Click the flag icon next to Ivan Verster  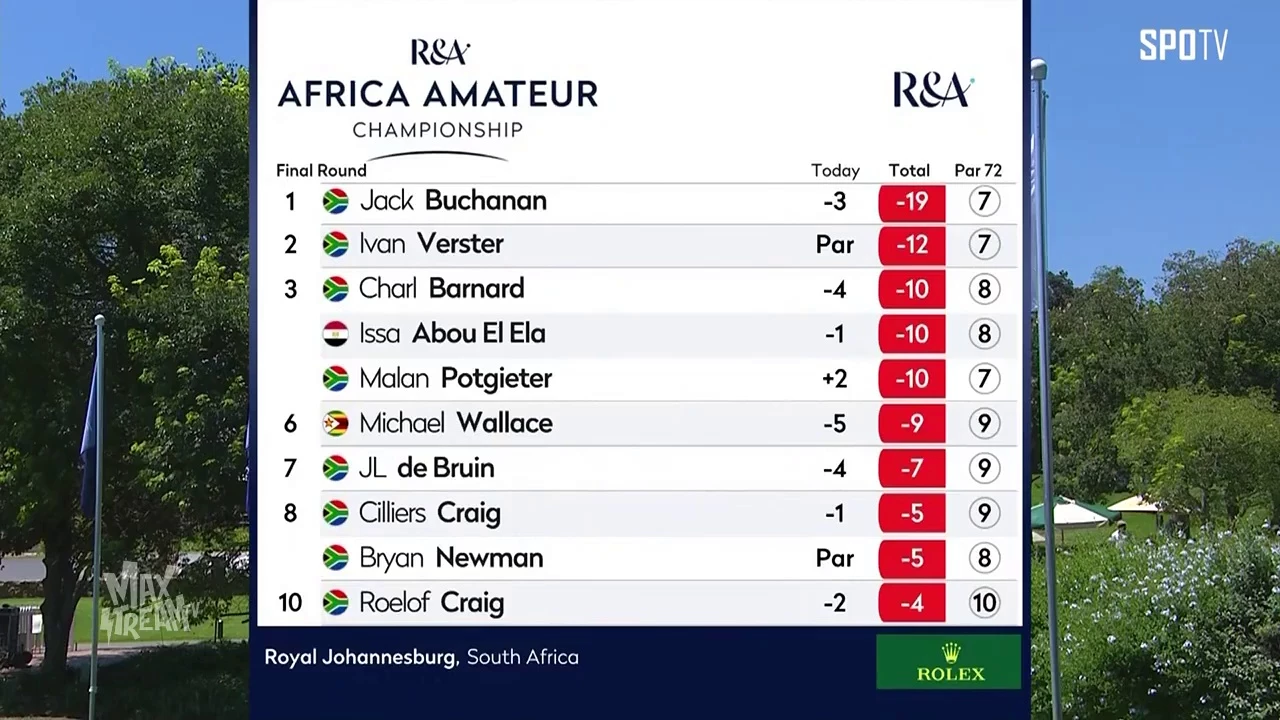335,245
